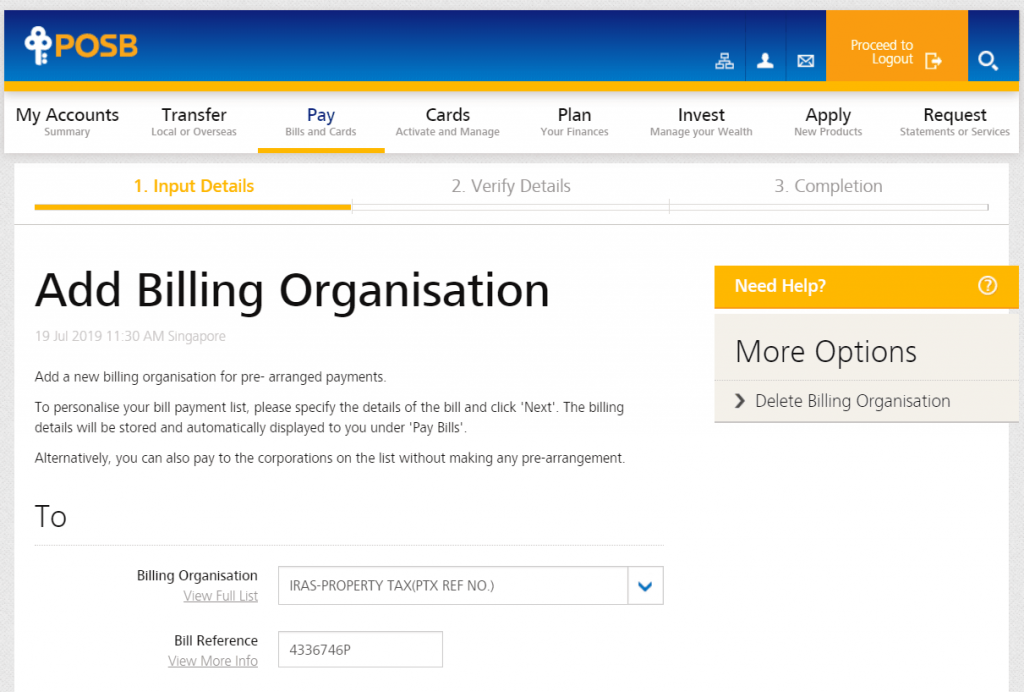Click the Need Help question mark icon
The width and height of the screenshot is (1024, 692).
987,285
